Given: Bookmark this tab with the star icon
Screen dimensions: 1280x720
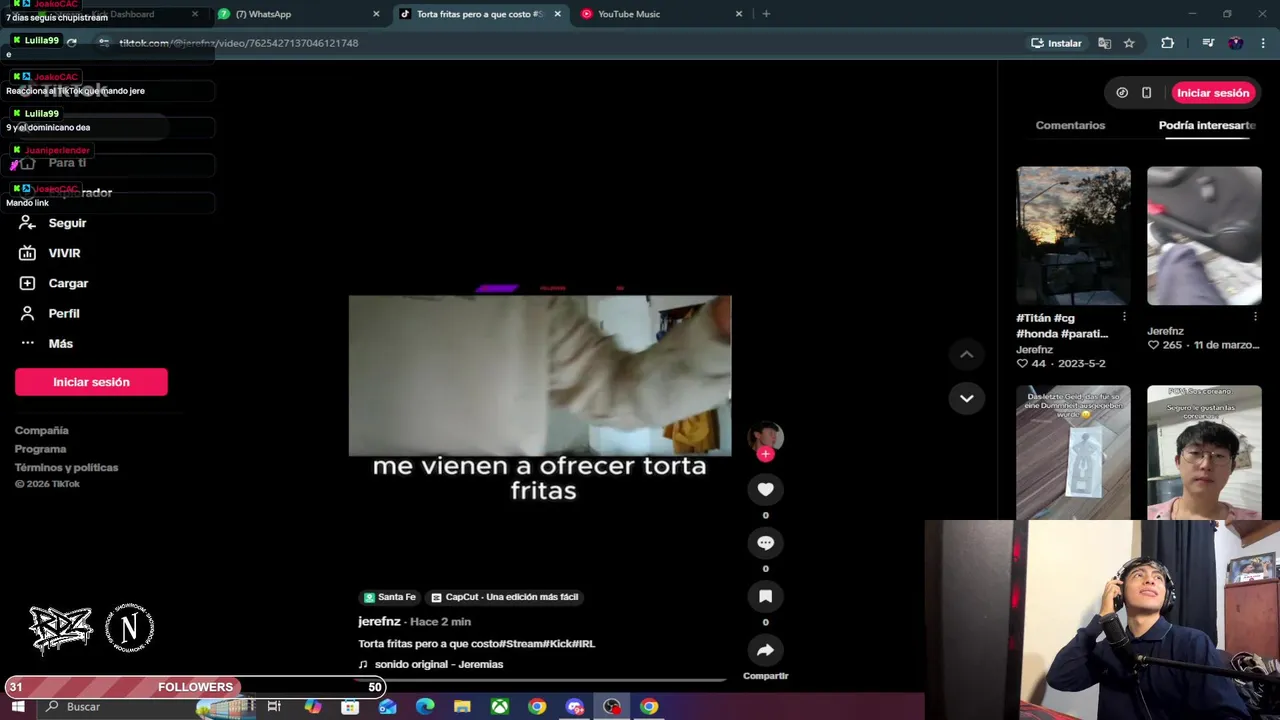Looking at the screenshot, I should (x=1129, y=43).
